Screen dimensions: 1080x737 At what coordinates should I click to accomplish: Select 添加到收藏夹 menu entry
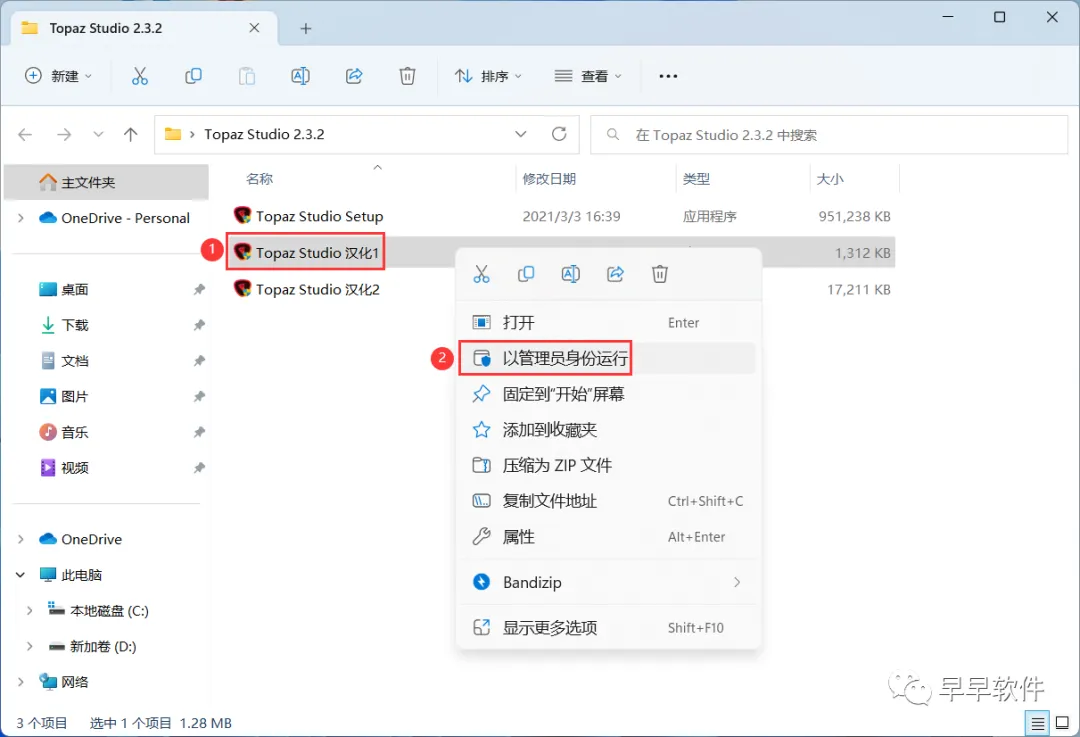click(608, 430)
